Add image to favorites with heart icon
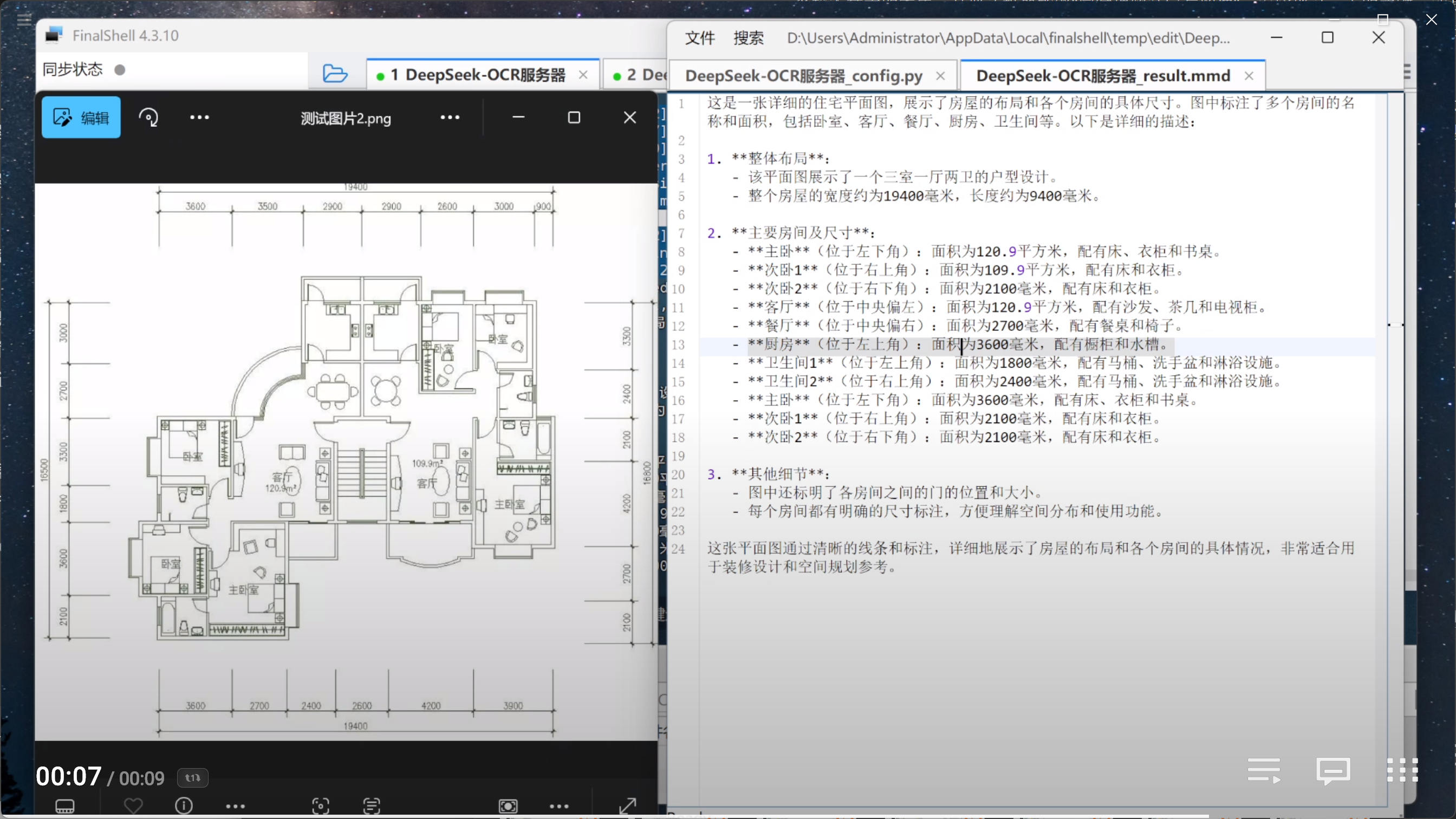Viewport: 1456px width, 819px height. tap(133, 805)
